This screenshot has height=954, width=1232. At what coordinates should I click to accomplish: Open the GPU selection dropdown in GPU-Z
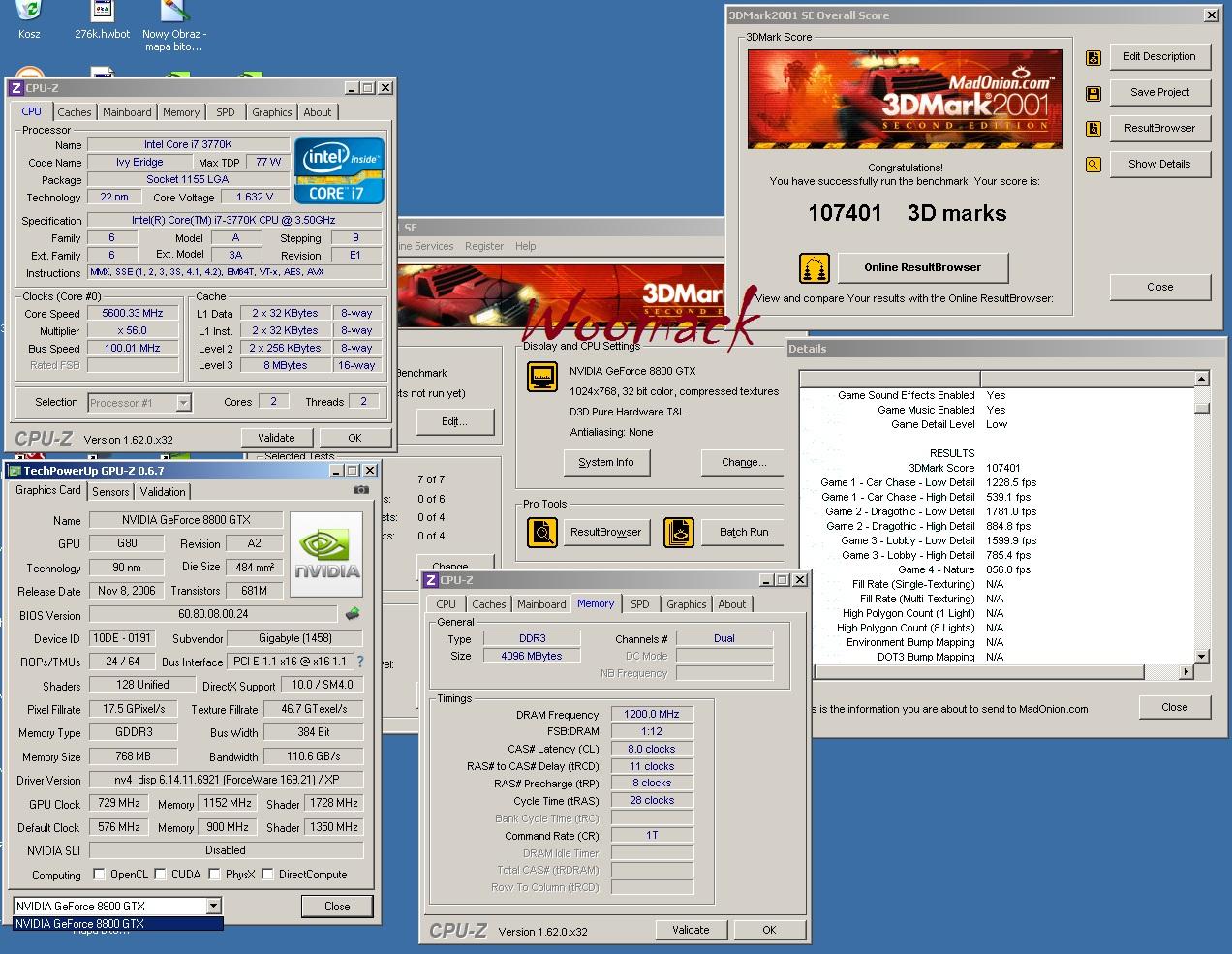pos(214,906)
